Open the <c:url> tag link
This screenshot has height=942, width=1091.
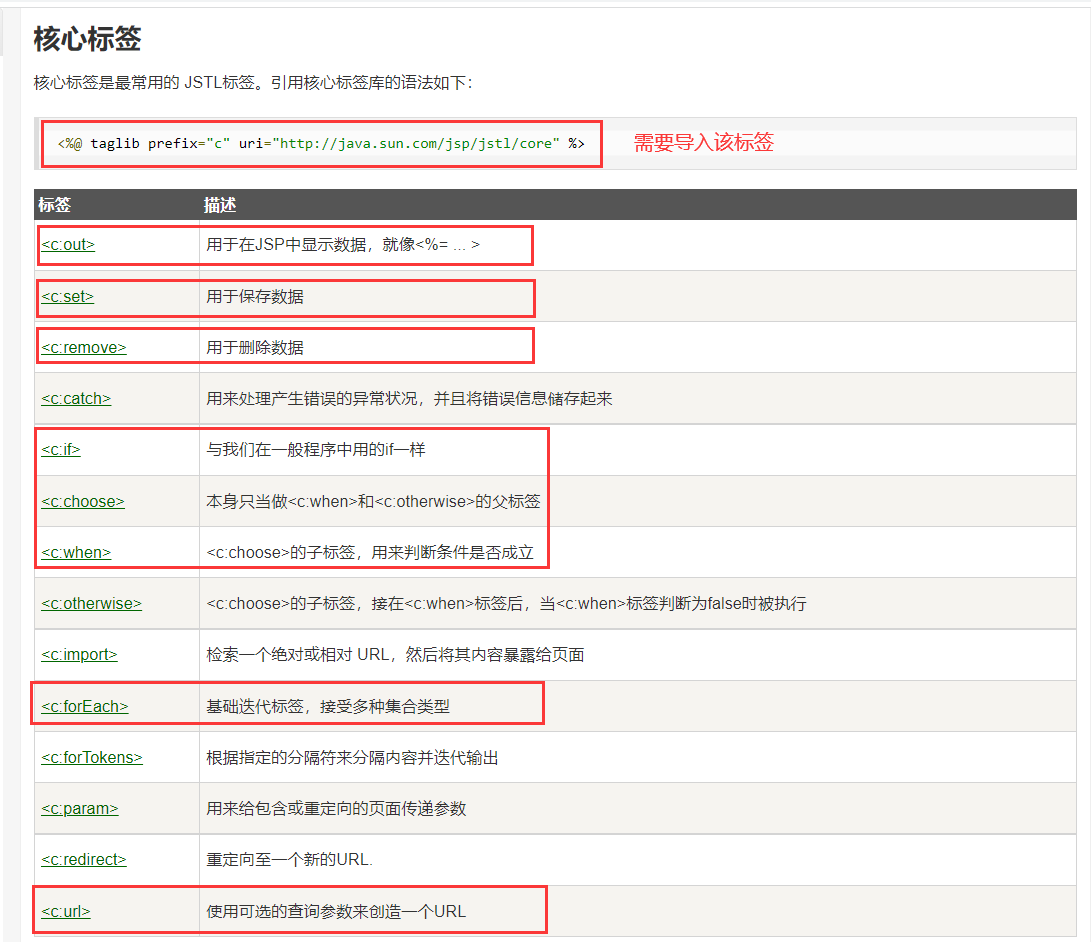tap(65, 911)
